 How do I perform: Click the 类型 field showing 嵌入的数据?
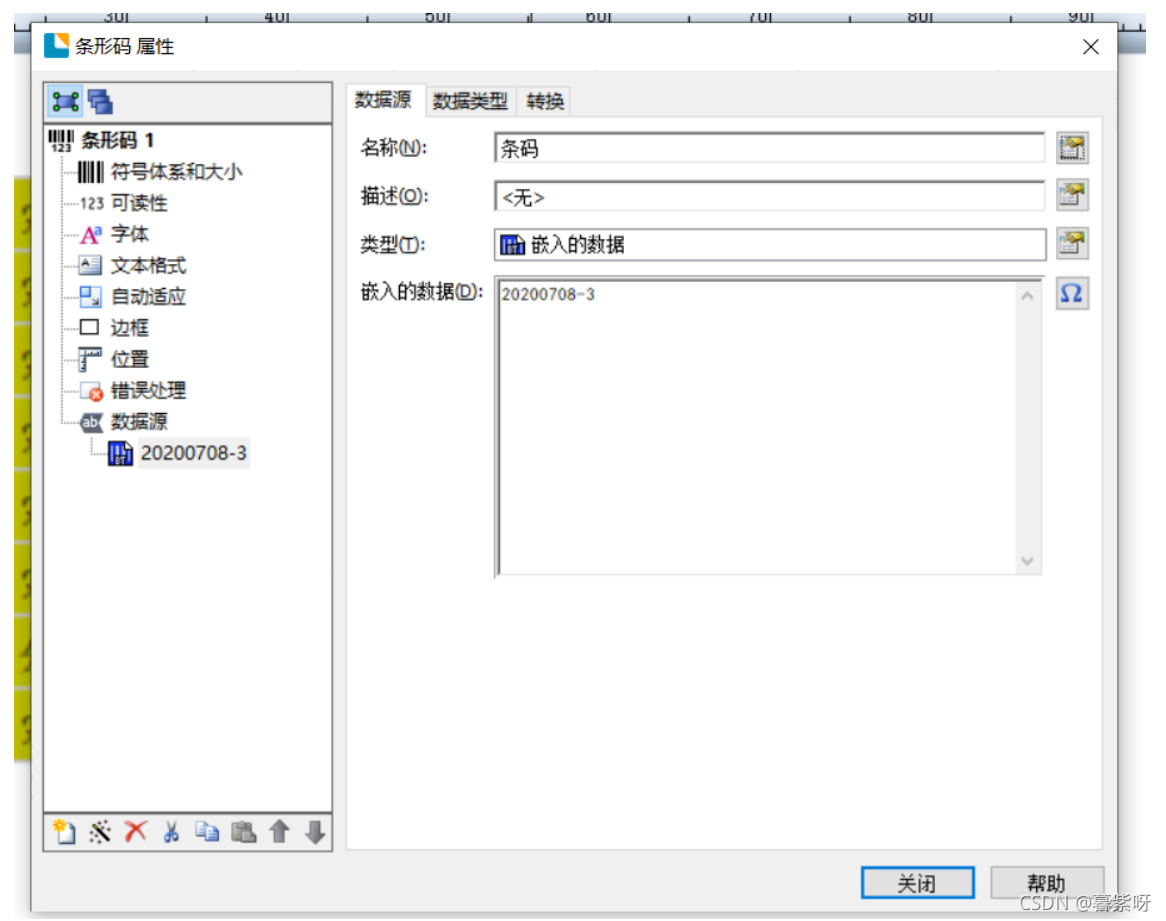tap(769, 245)
